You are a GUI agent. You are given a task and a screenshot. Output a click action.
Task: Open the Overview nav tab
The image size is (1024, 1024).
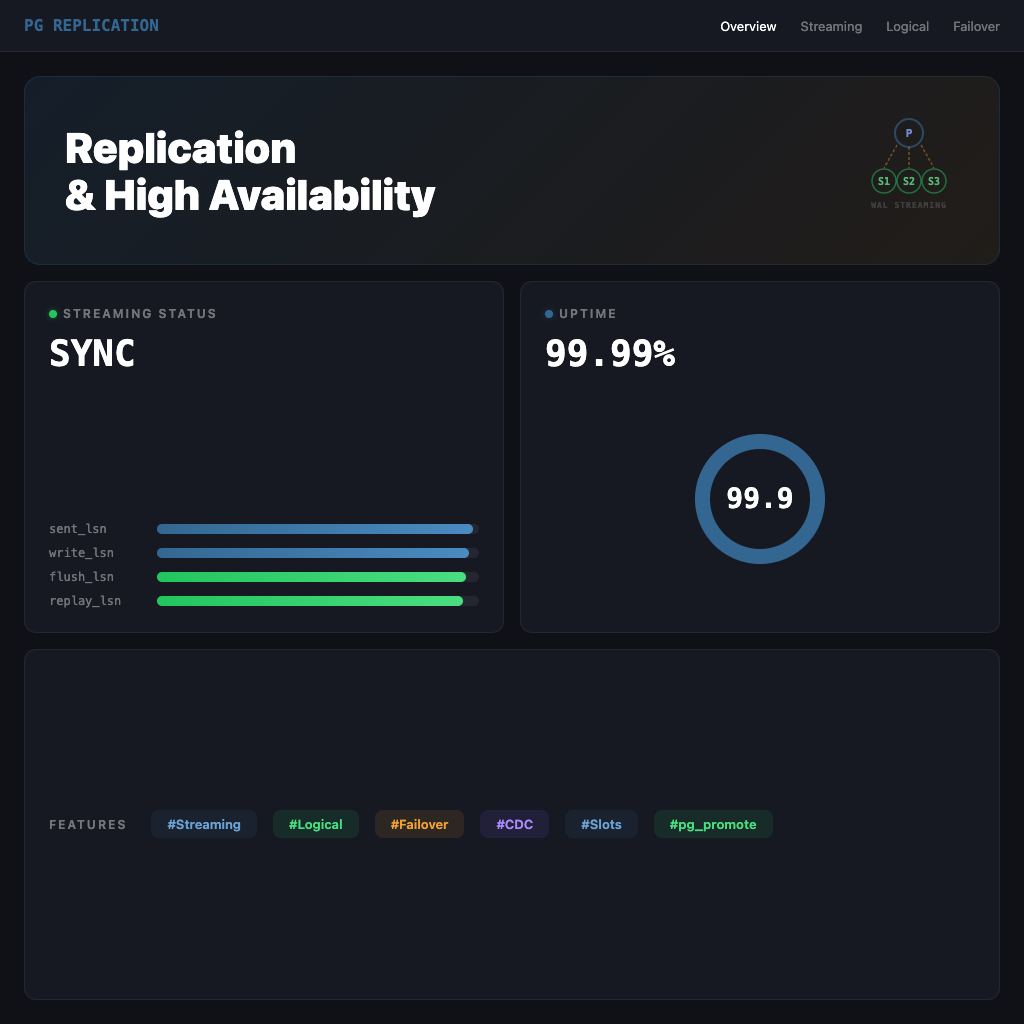coord(748,27)
